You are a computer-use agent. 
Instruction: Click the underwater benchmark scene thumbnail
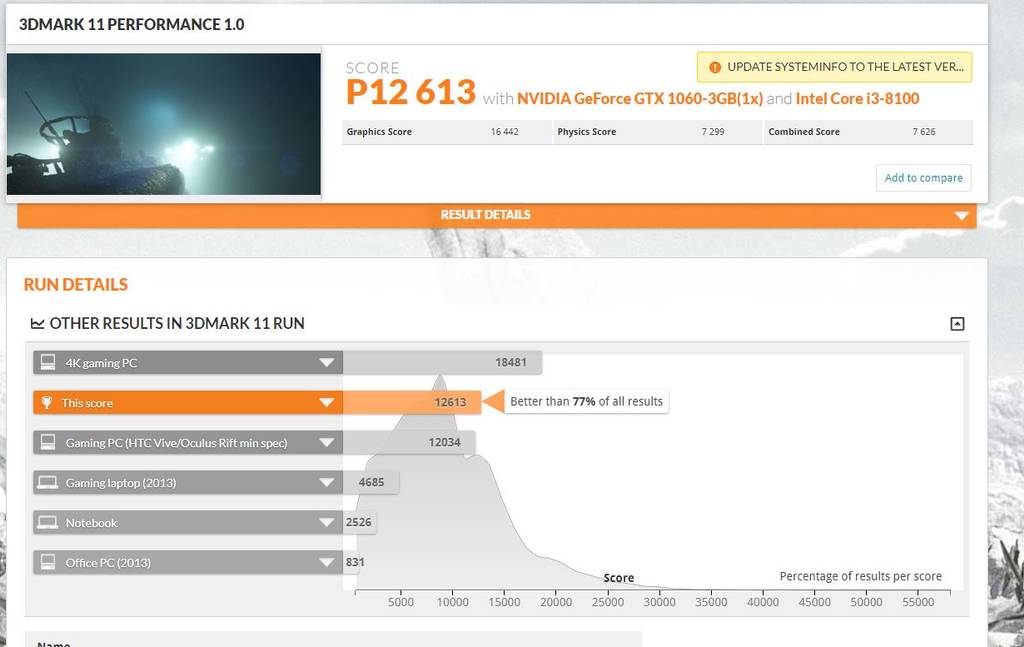click(164, 124)
